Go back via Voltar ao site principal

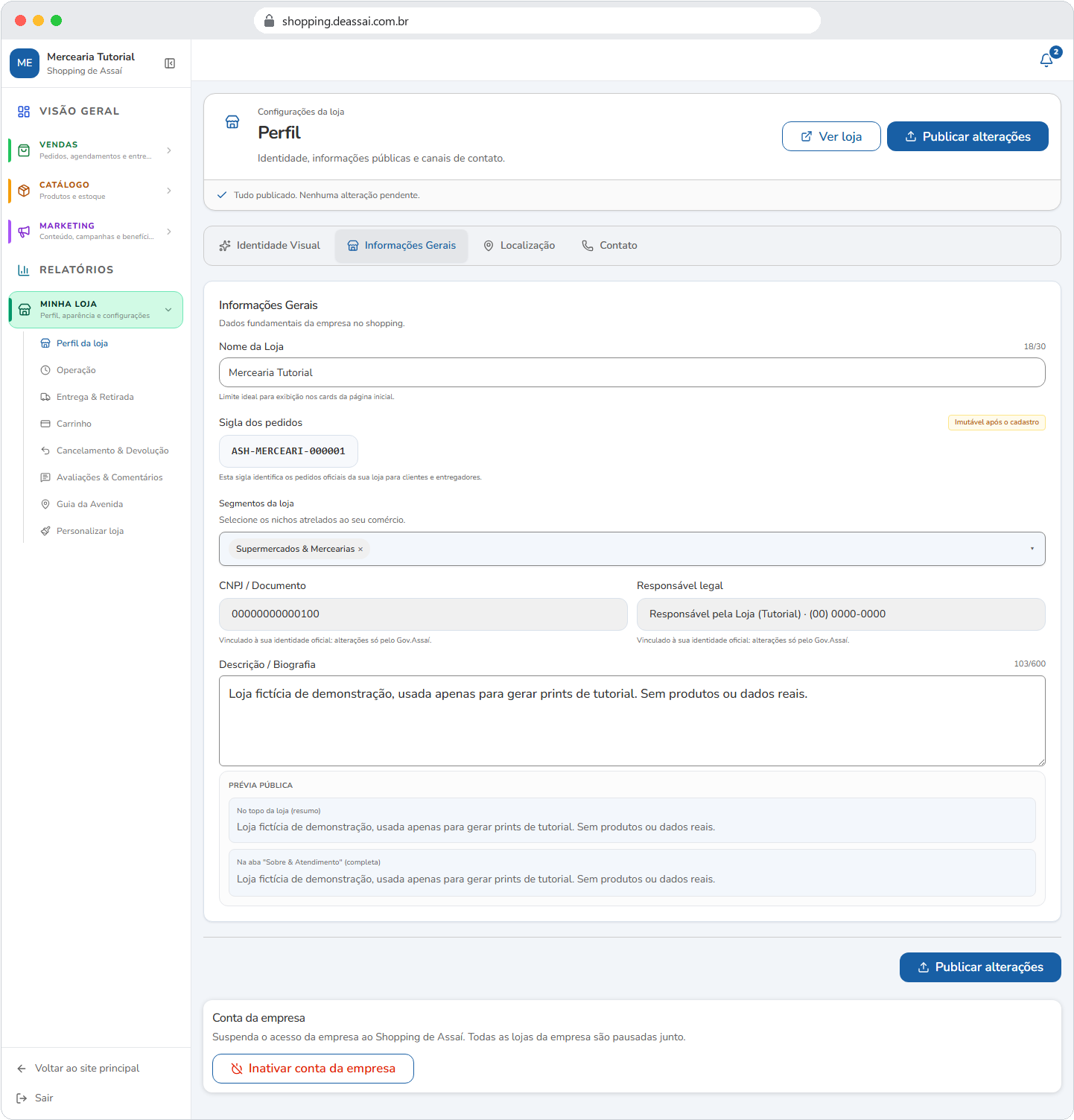pos(78,1068)
